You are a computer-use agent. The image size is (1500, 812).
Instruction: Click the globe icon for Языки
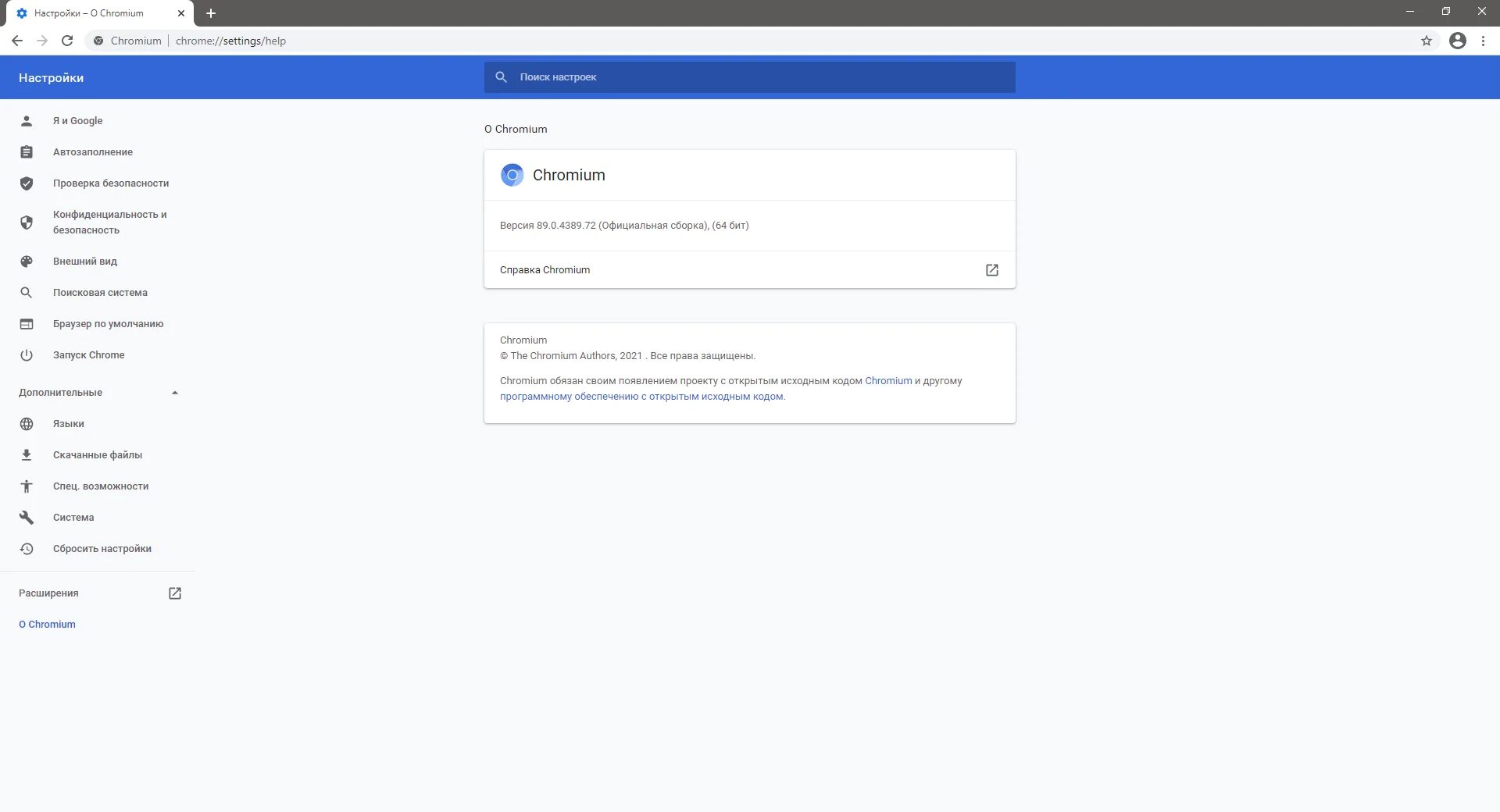27,423
